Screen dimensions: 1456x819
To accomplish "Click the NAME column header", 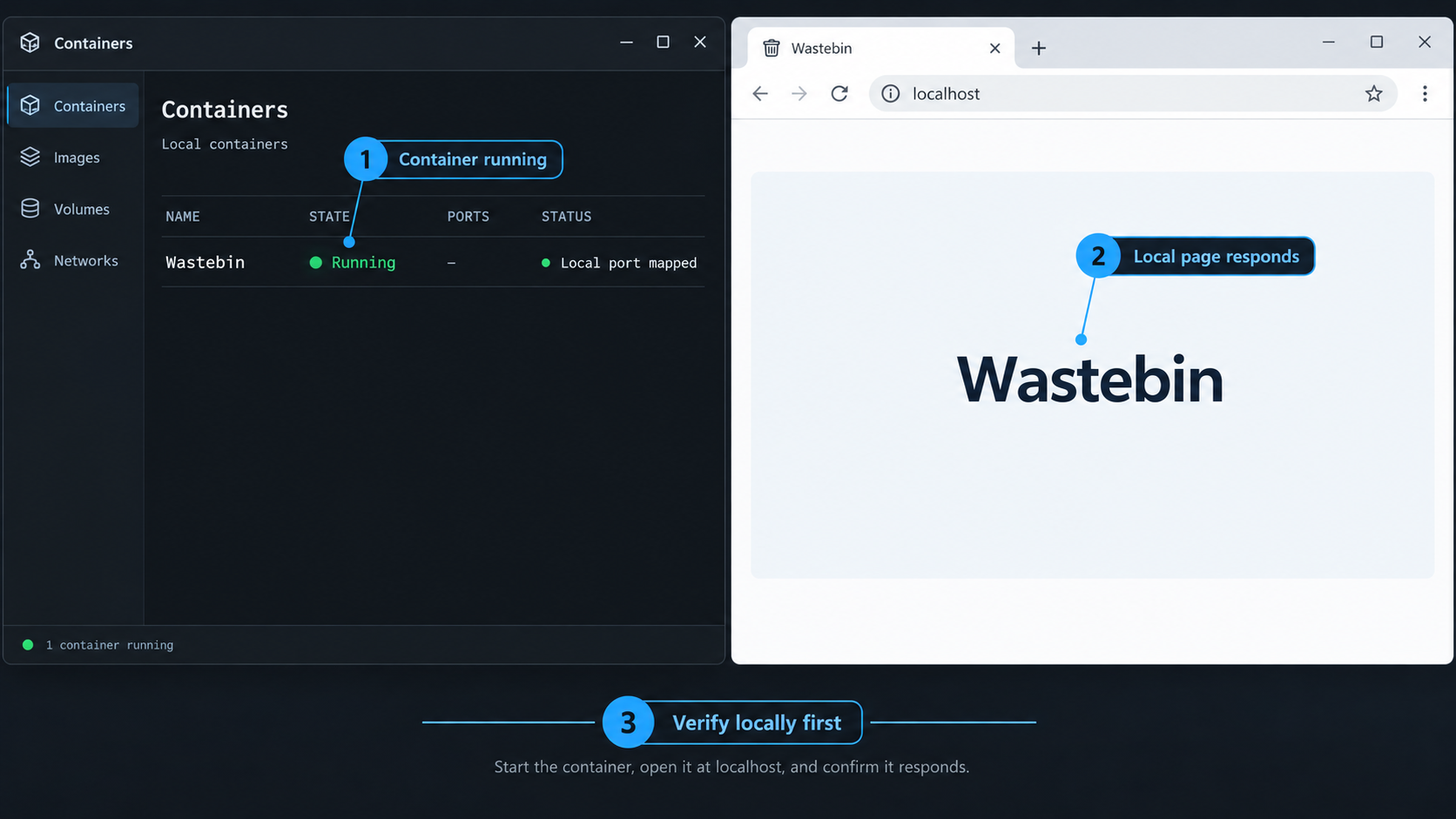I will pyautogui.click(x=183, y=216).
